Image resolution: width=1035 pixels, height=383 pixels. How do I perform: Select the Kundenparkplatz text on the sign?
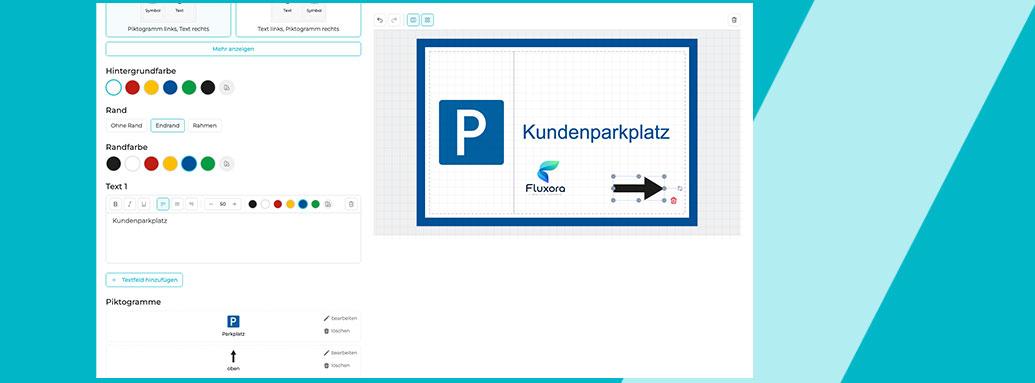tap(596, 132)
